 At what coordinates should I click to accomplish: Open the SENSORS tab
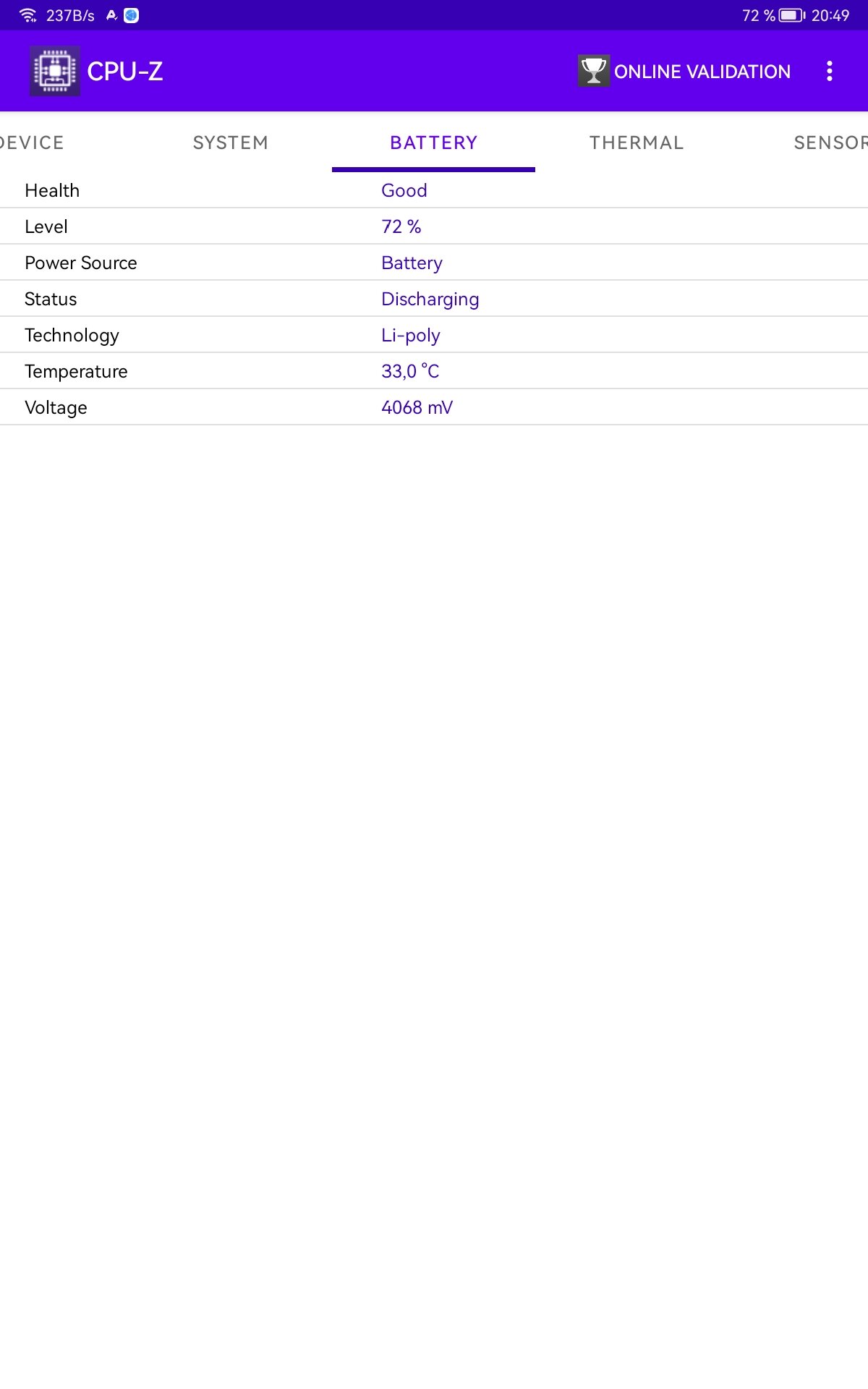pyautogui.click(x=830, y=143)
